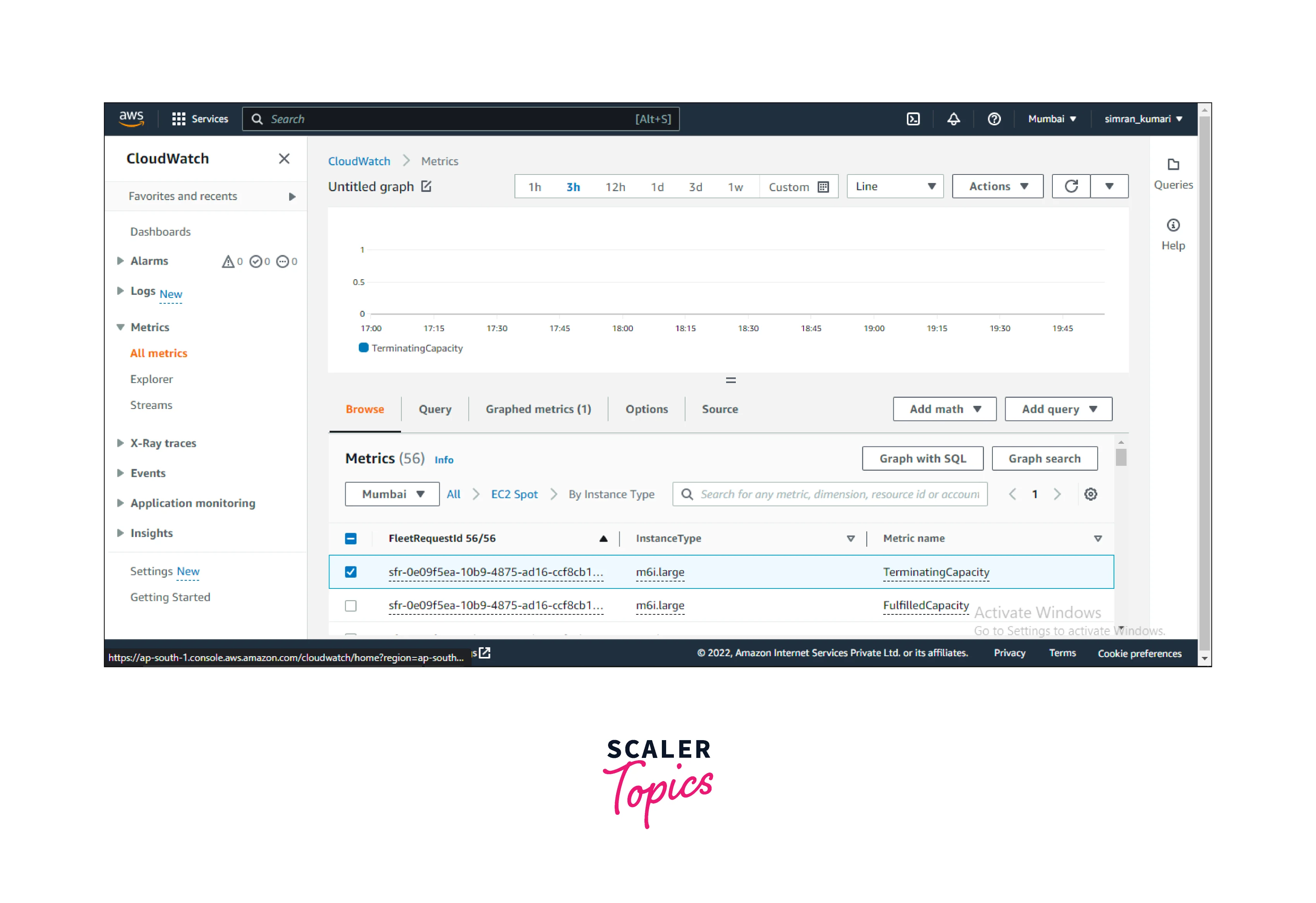Screen dimensions: 1316x903
Task: Expand the Actions dropdown
Action: pyautogui.click(x=997, y=186)
